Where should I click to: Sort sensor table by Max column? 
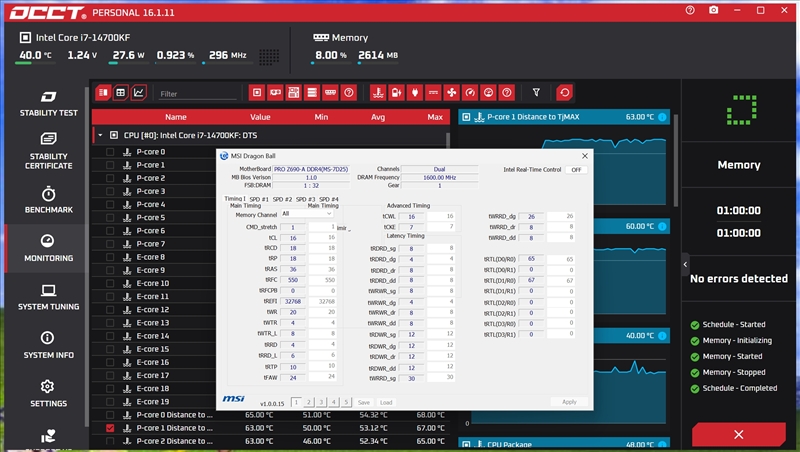pyautogui.click(x=435, y=117)
